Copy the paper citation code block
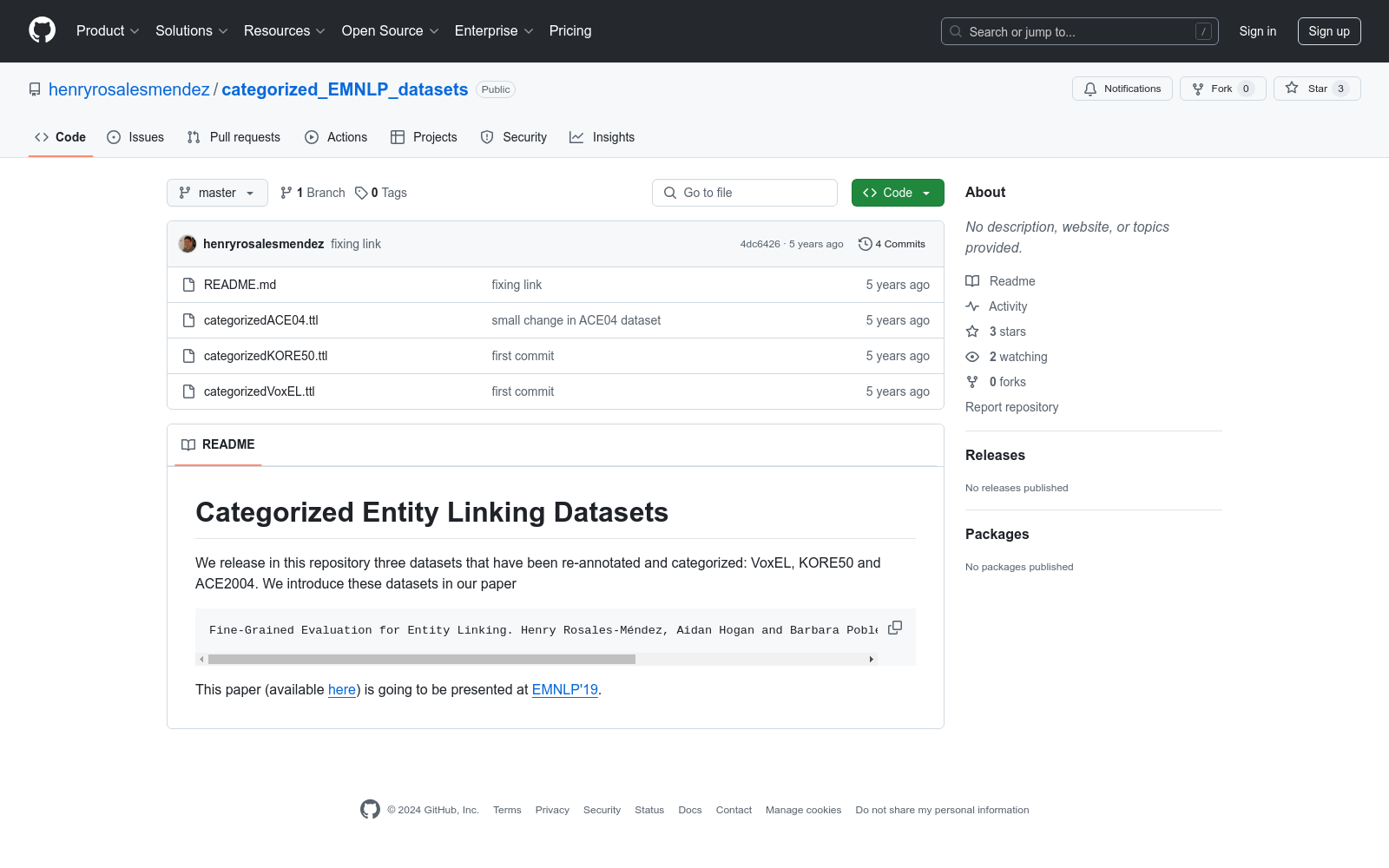 [x=895, y=628]
